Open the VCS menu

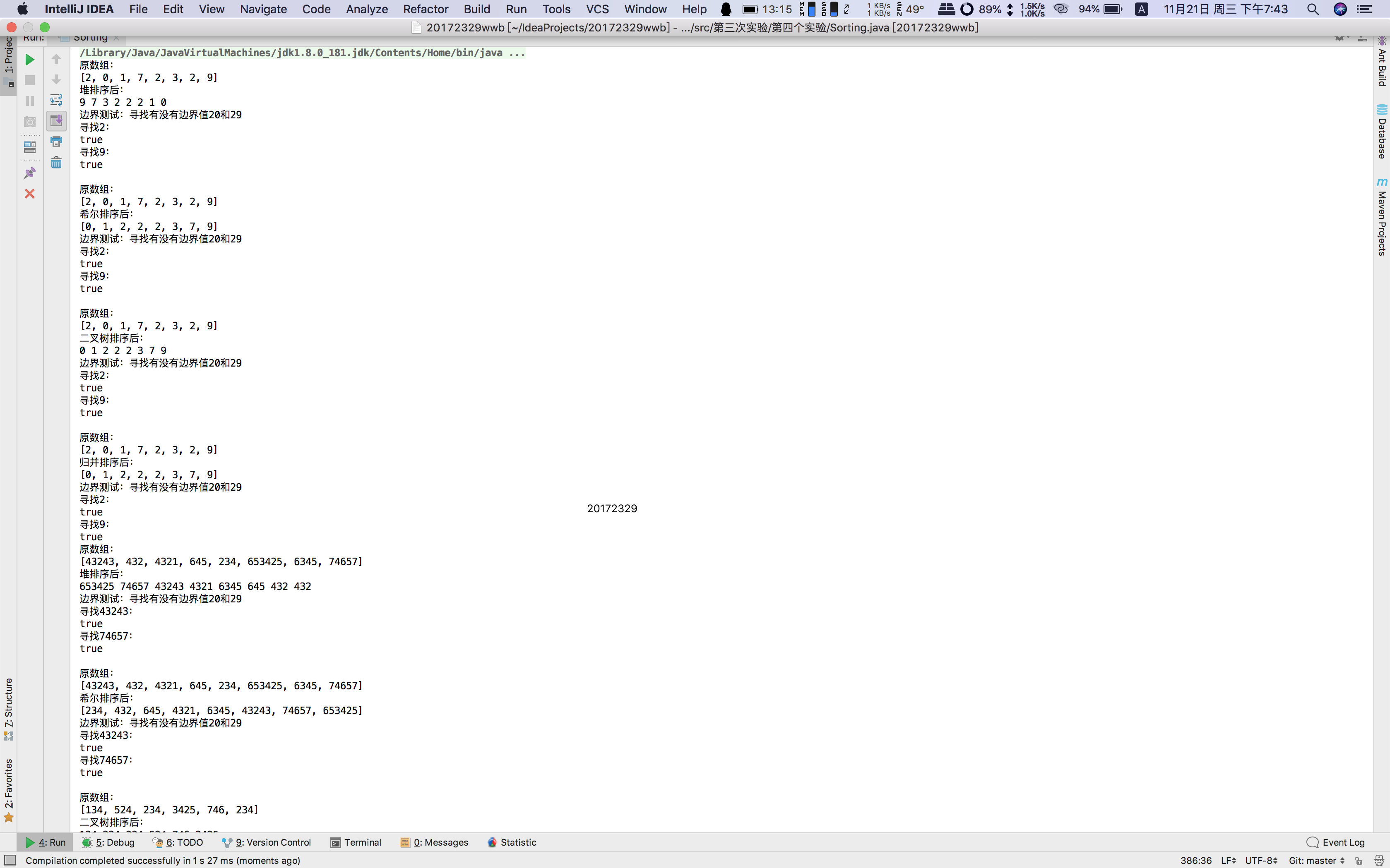[x=597, y=9]
